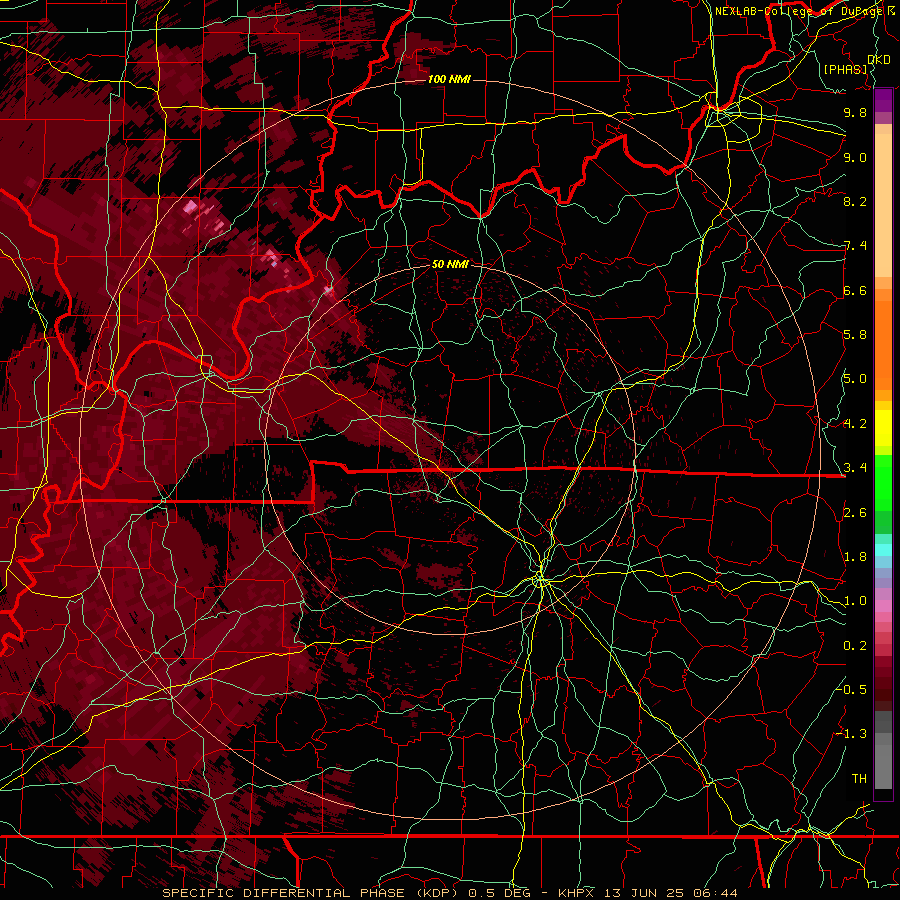Viewport: 900px width, 900px height.
Task: Pick the bright green color bar segment
Action: [883, 482]
